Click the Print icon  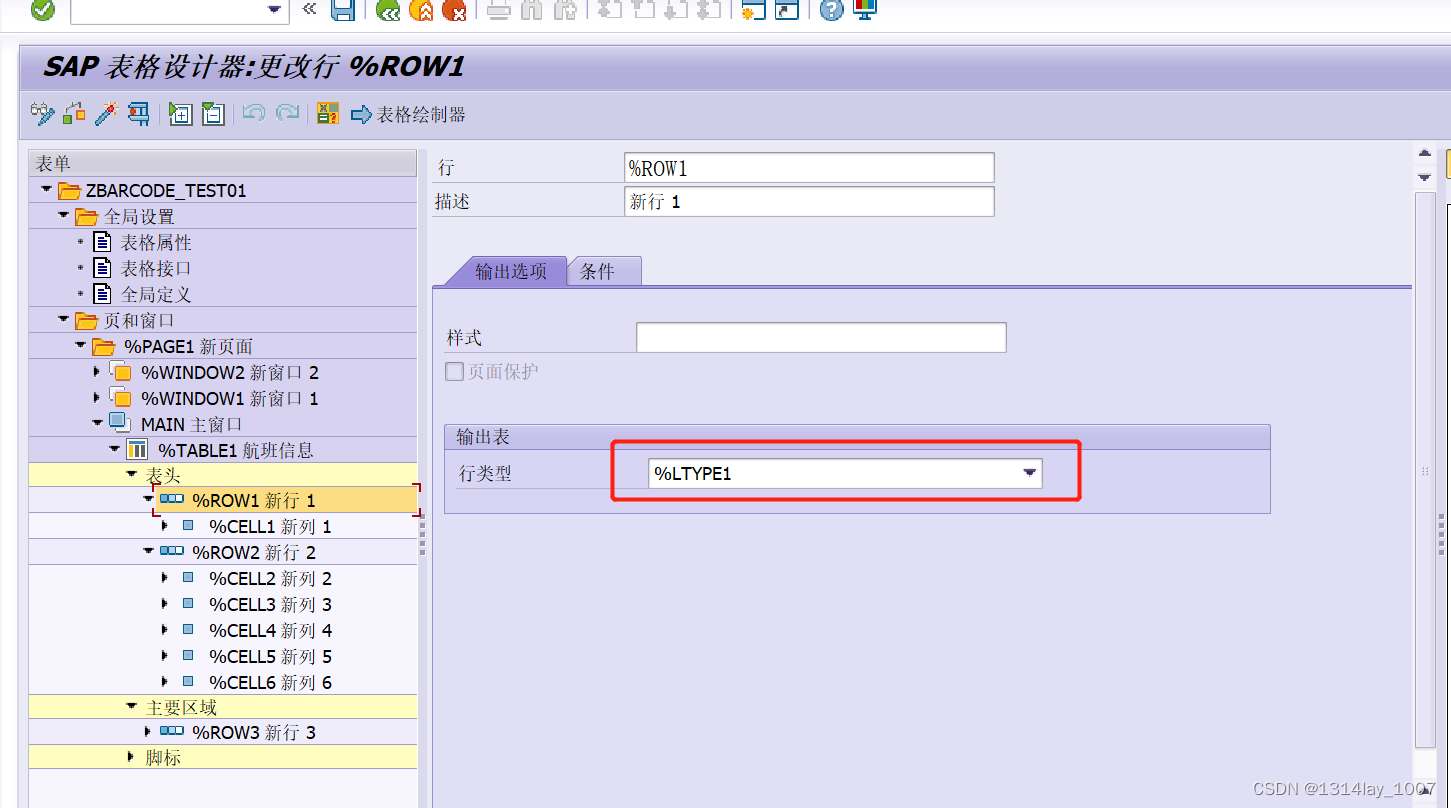click(499, 10)
